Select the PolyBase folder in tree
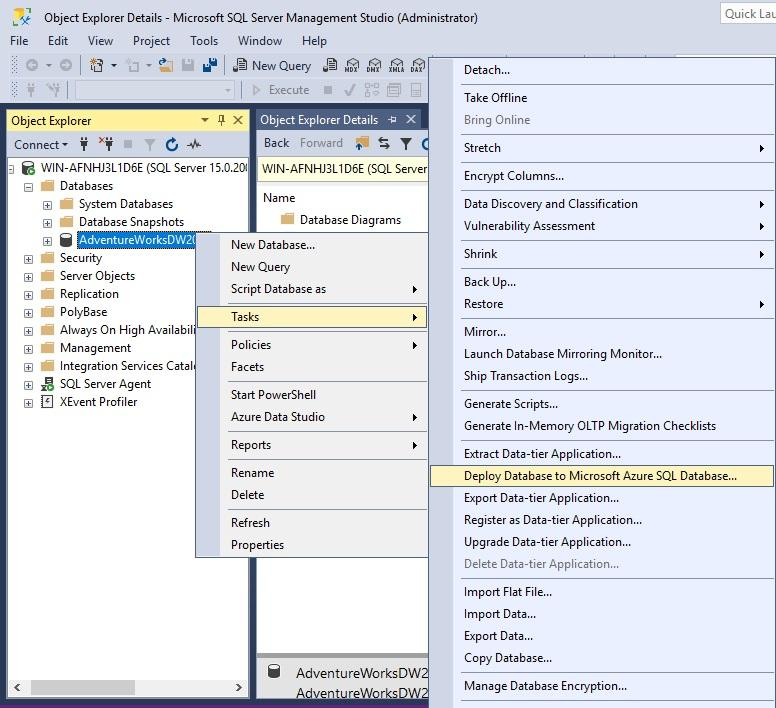Viewport: 776px width, 708px height. [83, 312]
